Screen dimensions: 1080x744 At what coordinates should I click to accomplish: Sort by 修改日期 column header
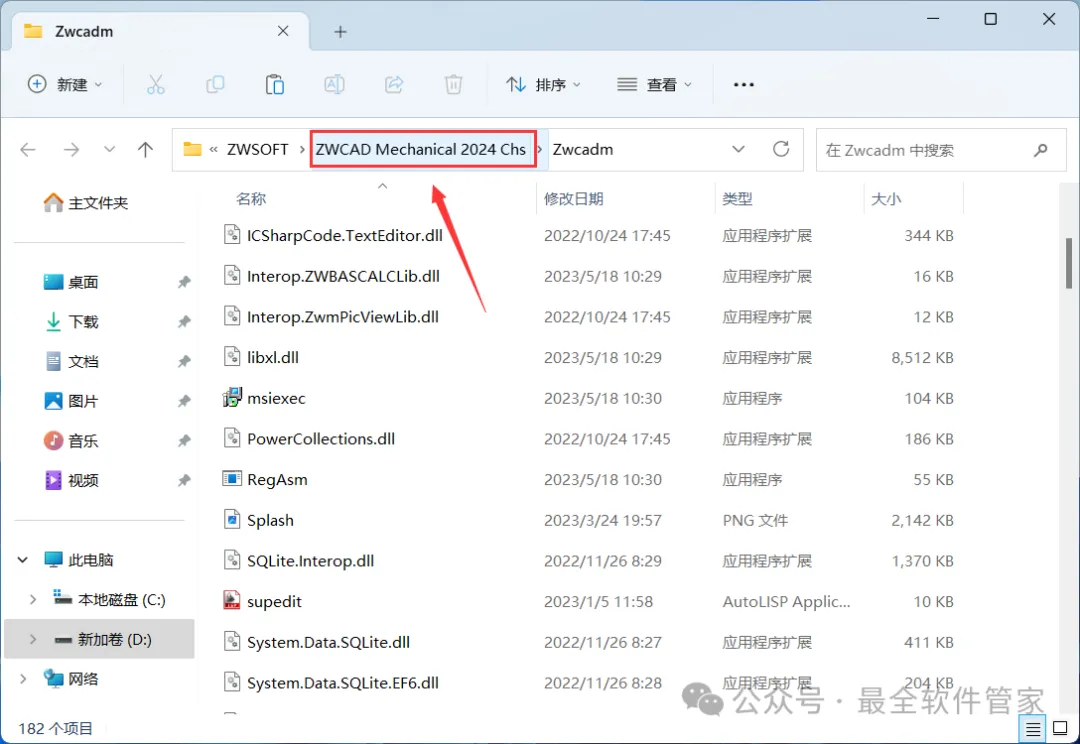point(574,199)
